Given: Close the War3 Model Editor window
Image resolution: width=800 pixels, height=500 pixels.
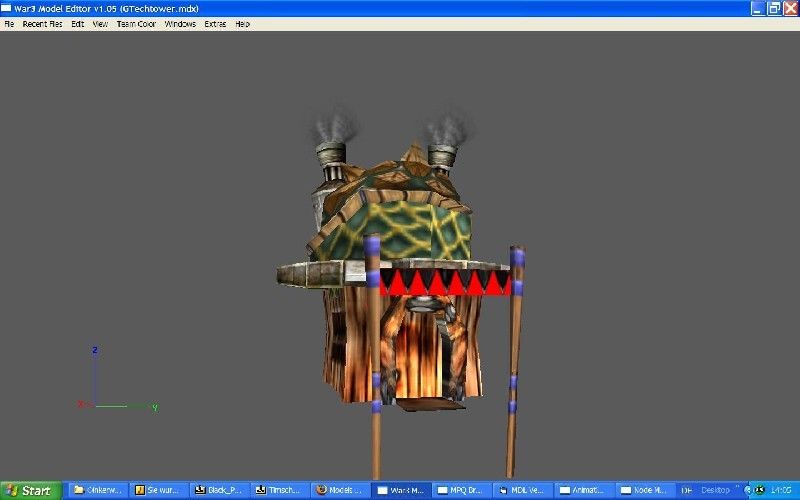Looking at the screenshot, I should point(790,8).
